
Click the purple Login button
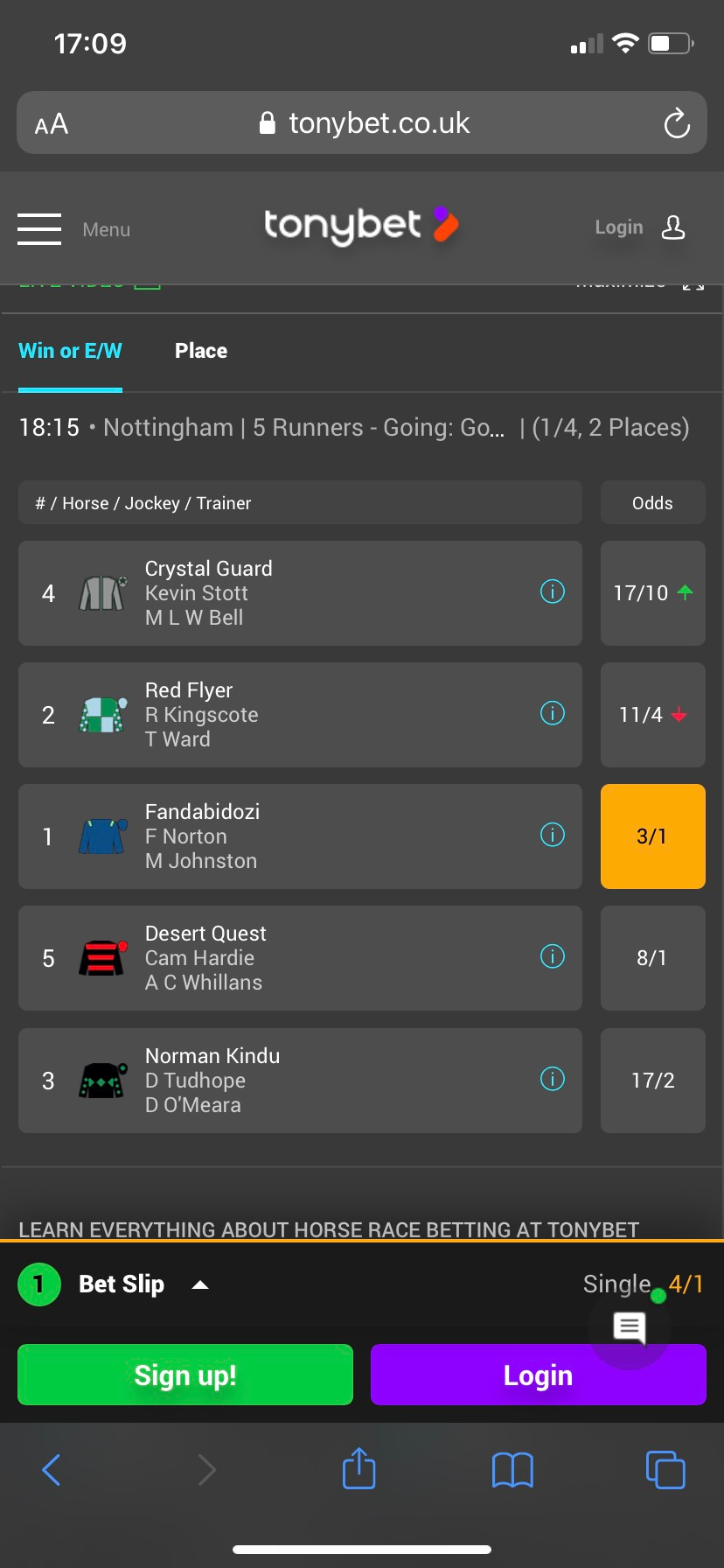tap(537, 1374)
